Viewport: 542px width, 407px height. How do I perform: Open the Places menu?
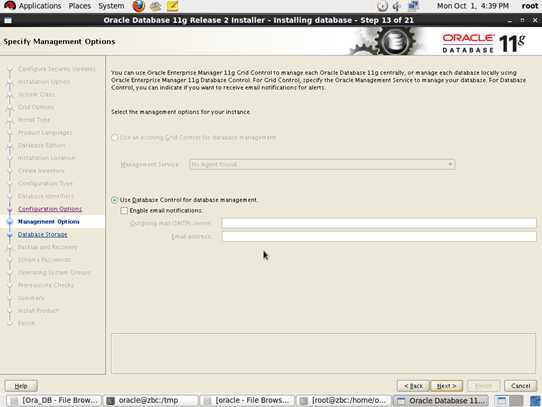click(x=80, y=6)
